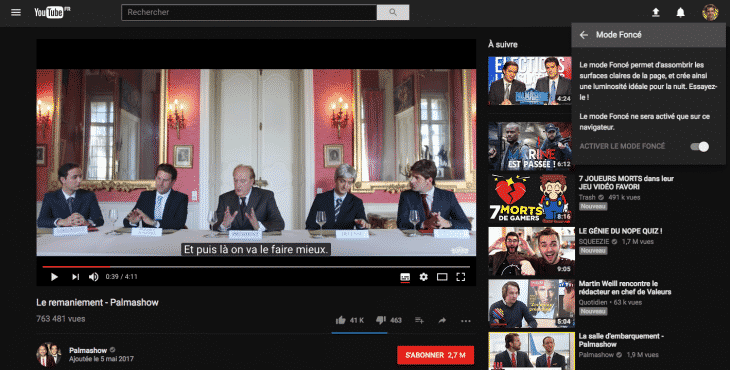Switch to theater mode
Viewport: 730px width, 370px height.
pos(442,277)
